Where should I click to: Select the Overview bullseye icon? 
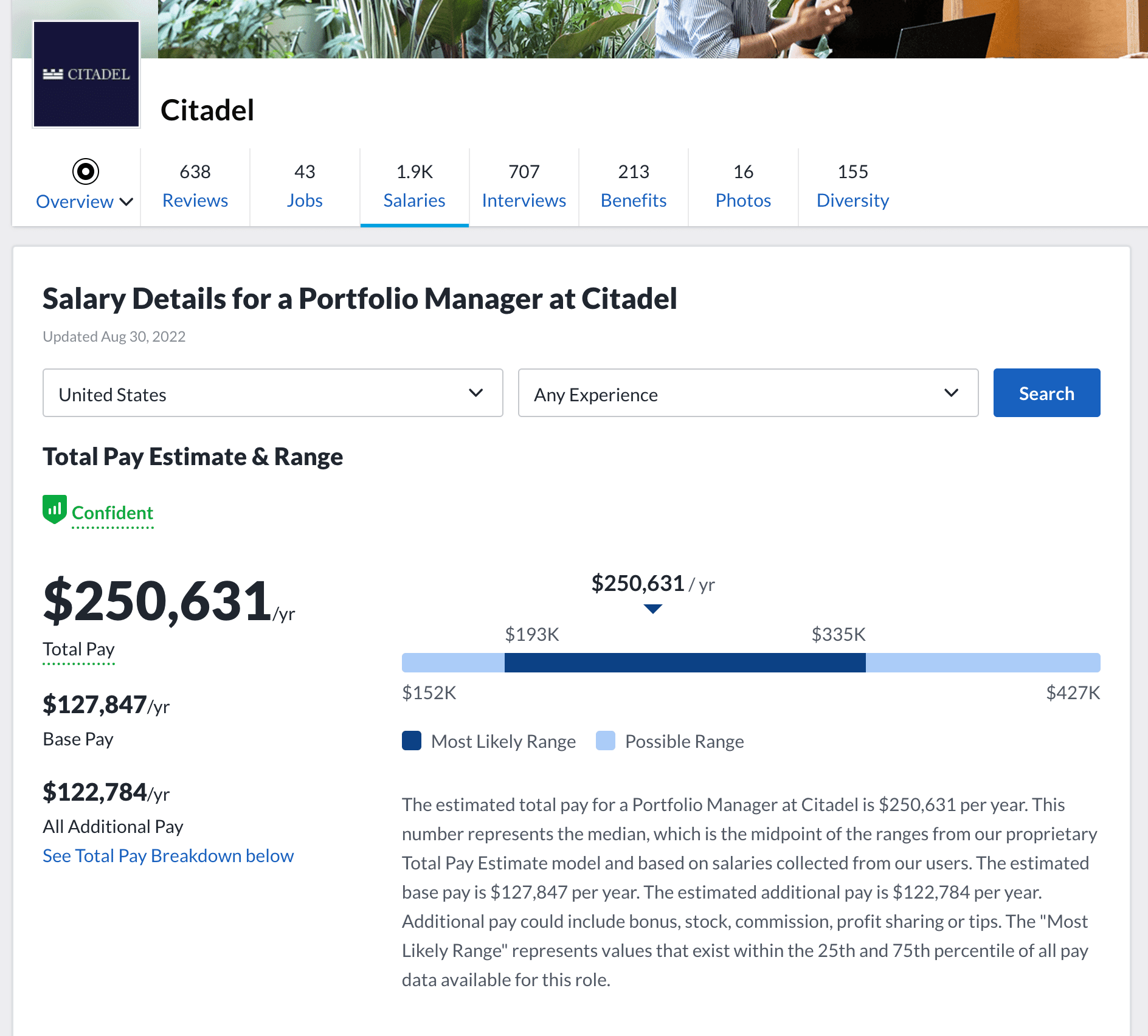pyautogui.click(x=85, y=172)
